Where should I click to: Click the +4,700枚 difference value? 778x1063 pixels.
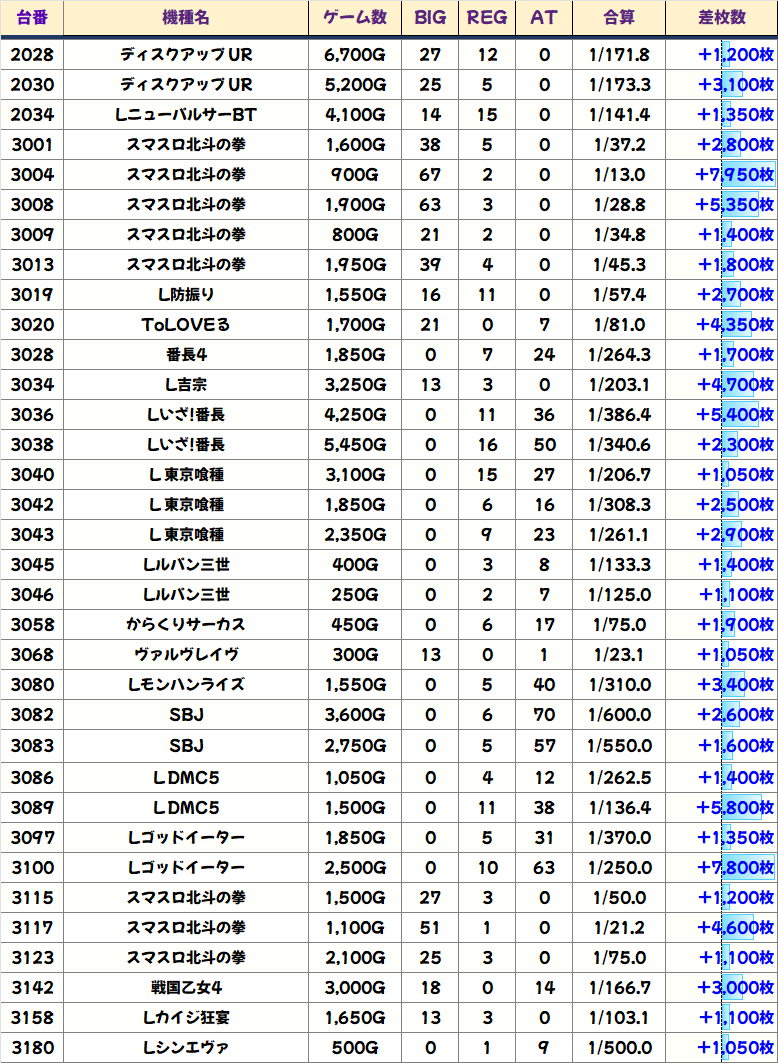(x=736, y=384)
